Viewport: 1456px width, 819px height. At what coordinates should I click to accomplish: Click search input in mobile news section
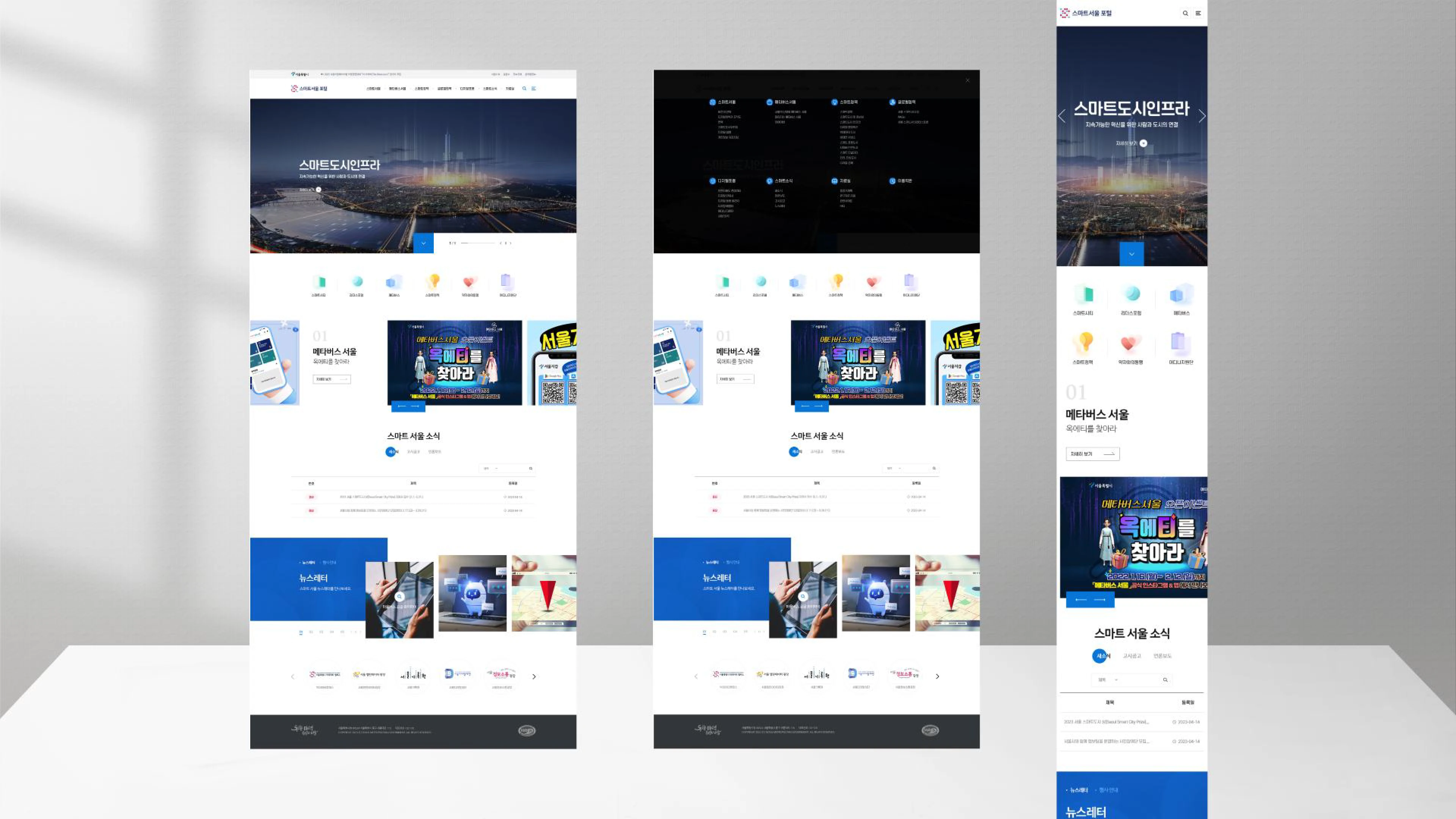click(x=1131, y=680)
